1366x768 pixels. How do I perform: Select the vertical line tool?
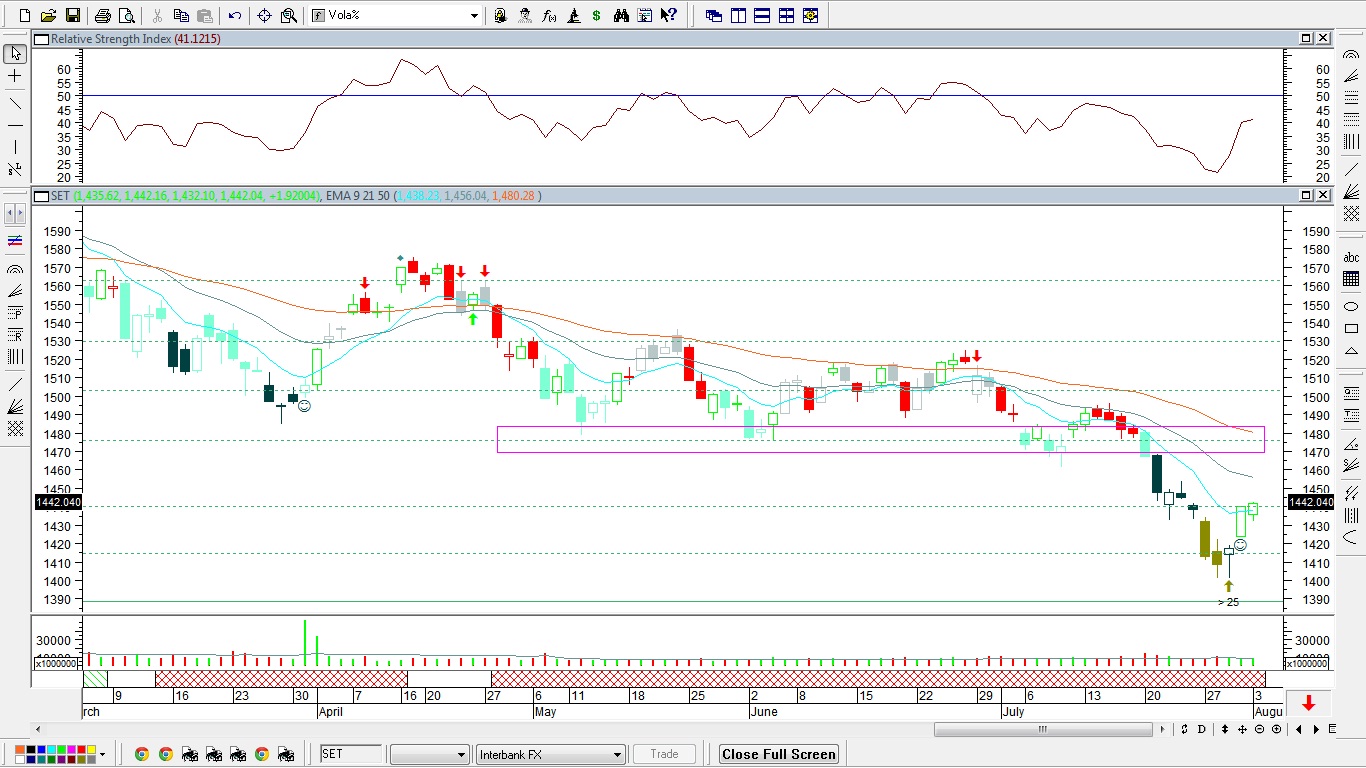15,147
